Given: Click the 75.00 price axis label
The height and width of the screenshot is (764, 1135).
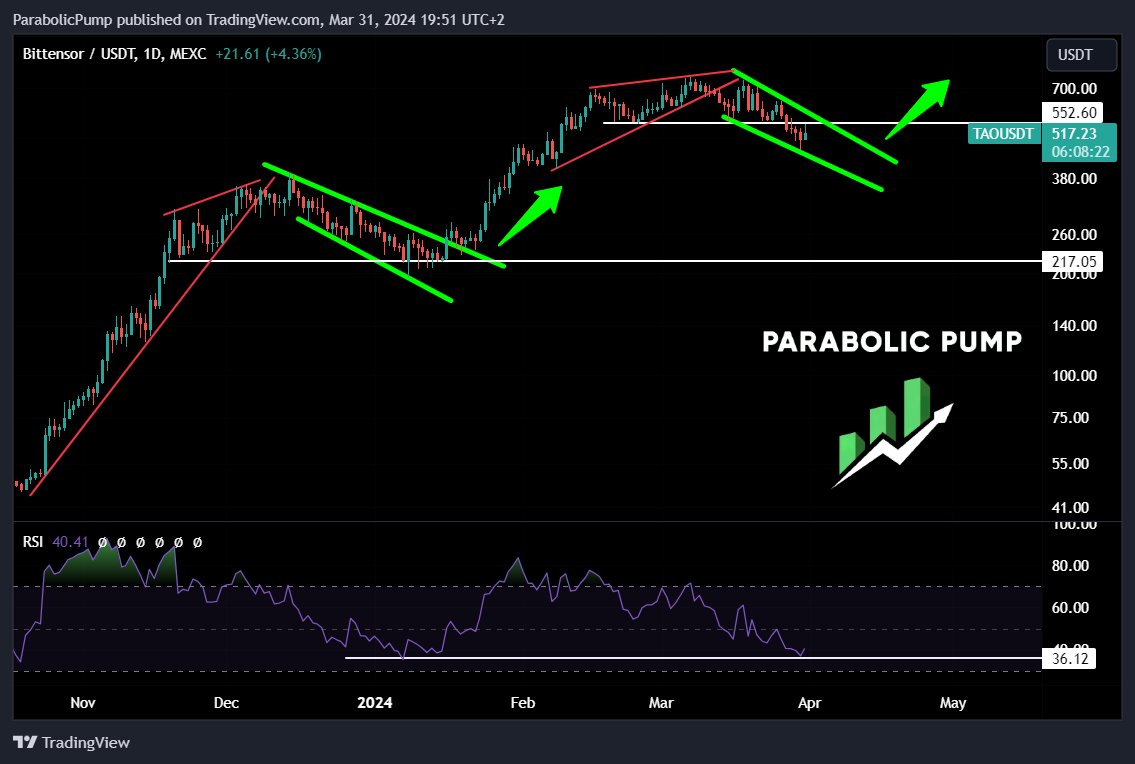Looking at the screenshot, I should [x=1070, y=417].
